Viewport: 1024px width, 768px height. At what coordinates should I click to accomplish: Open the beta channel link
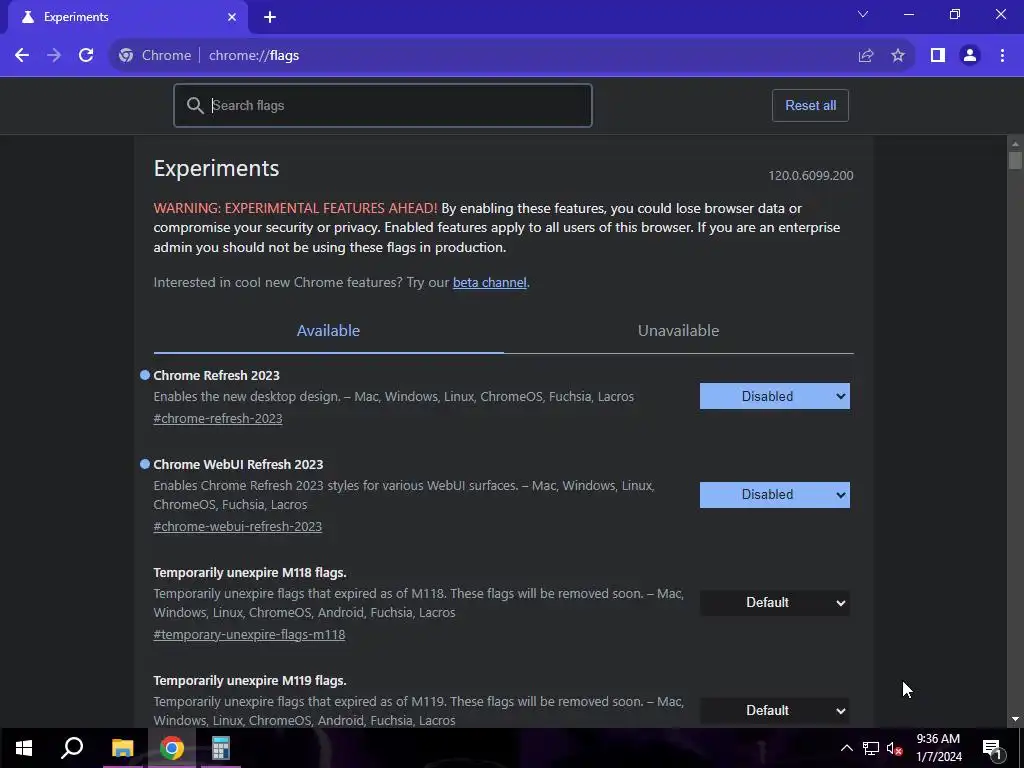[x=490, y=283]
